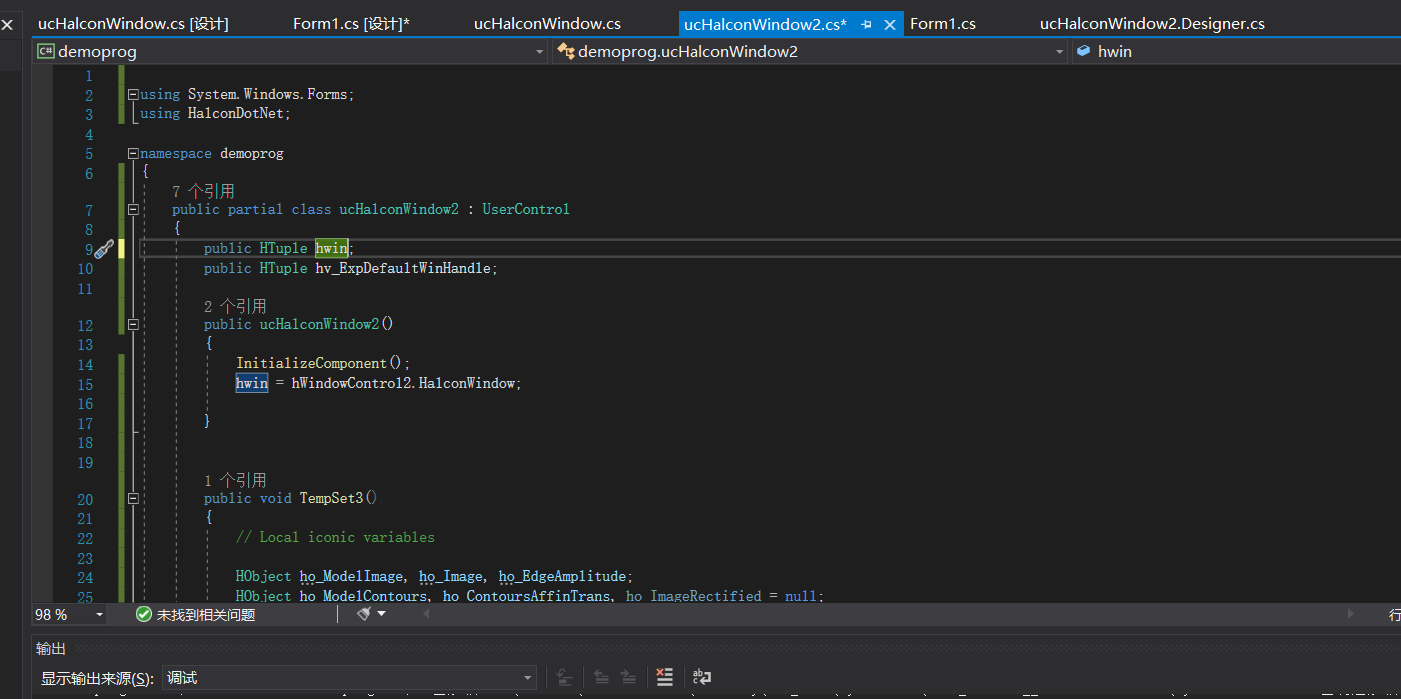Image resolution: width=1401 pixels, height=699 pixels.
Task: Collapse the namespace demoprog code block
Action: 133,154
